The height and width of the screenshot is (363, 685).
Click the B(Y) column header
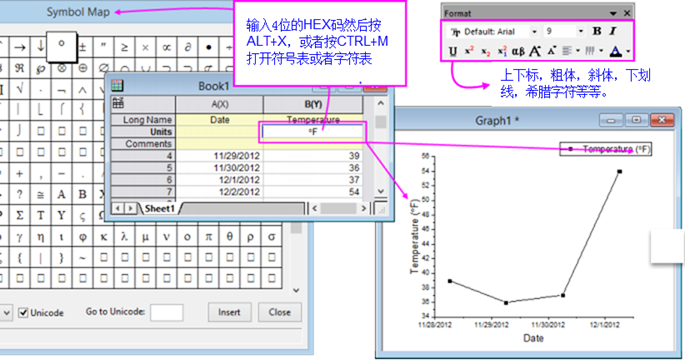pos(313,104)
